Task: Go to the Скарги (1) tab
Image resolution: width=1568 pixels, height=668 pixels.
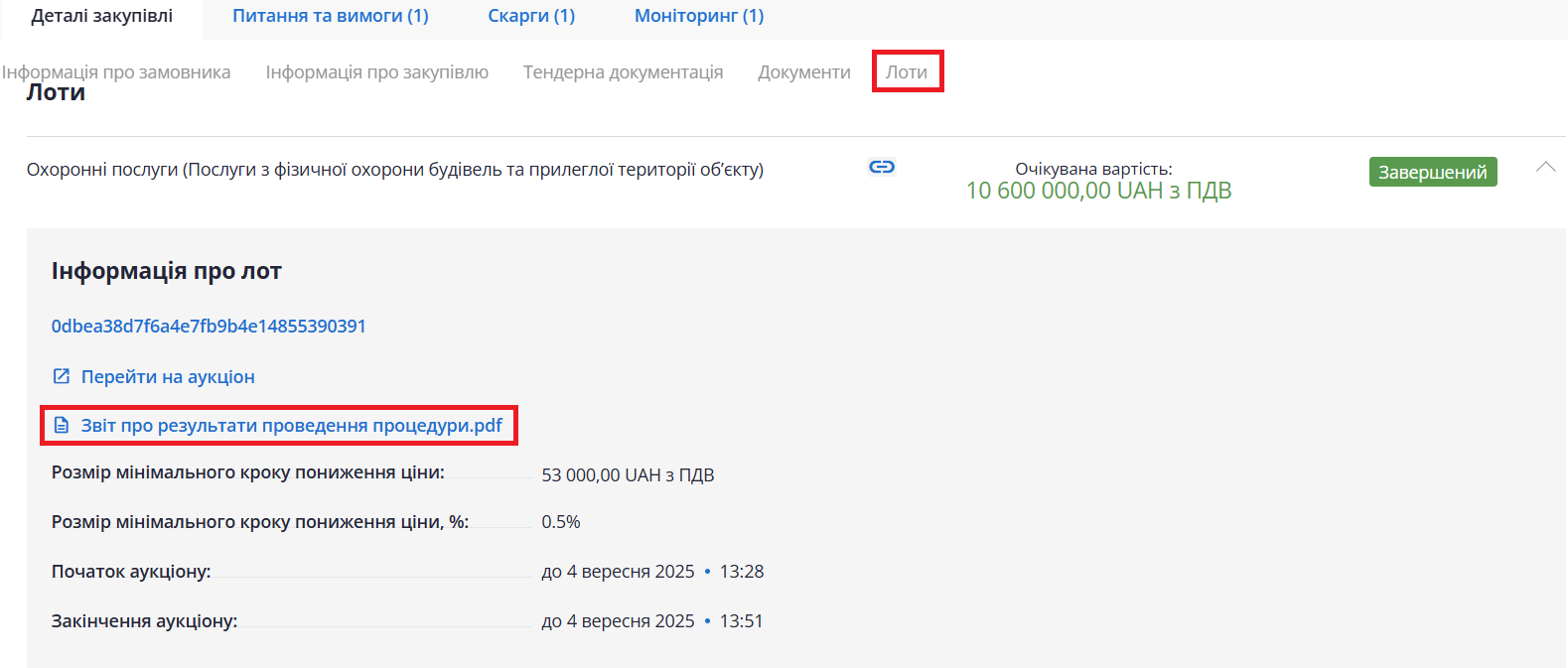Action: (x=531, y=16)
